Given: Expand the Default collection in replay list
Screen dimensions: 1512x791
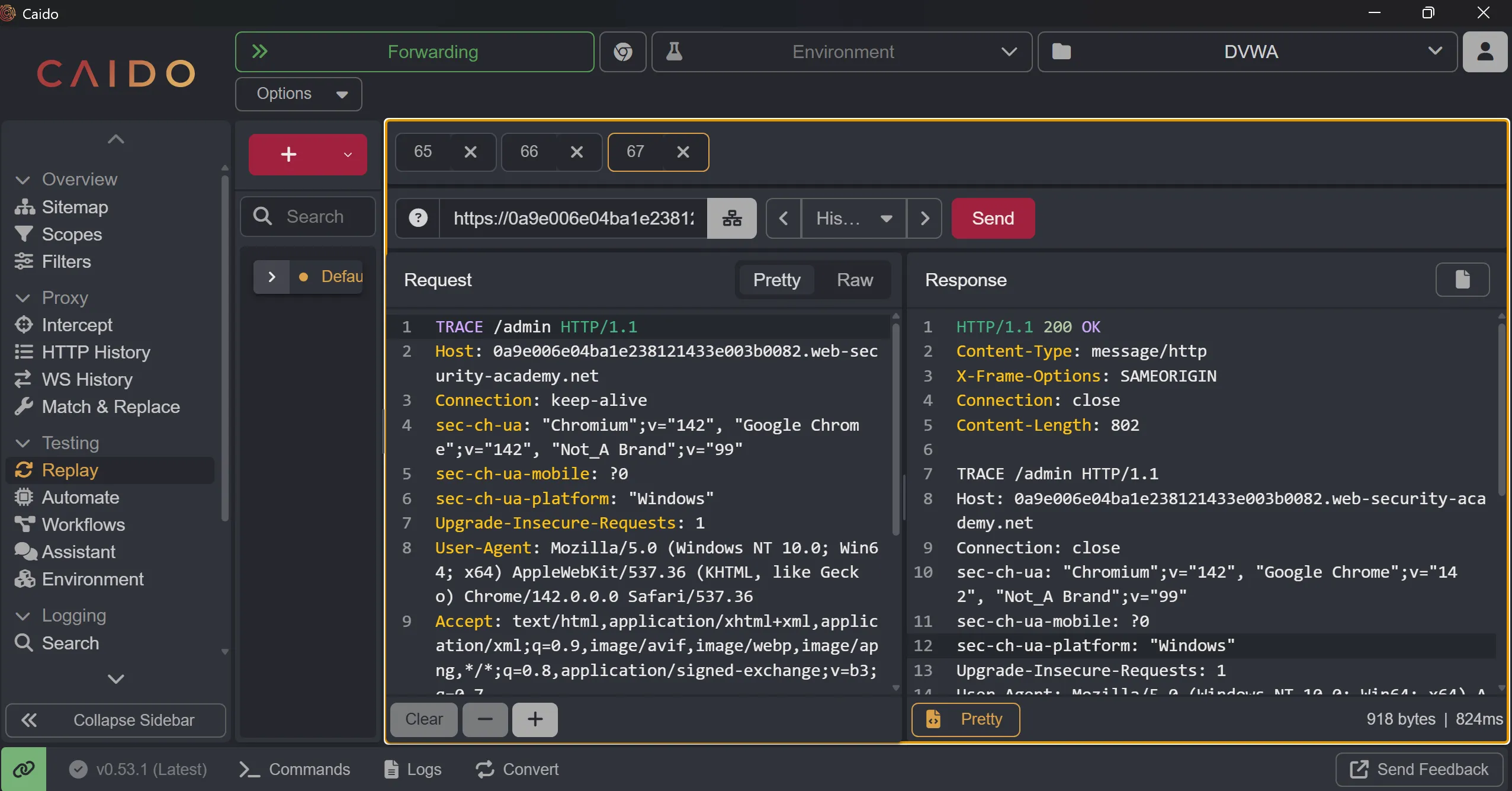Looking at the screenshot, I should coord(272,277).
